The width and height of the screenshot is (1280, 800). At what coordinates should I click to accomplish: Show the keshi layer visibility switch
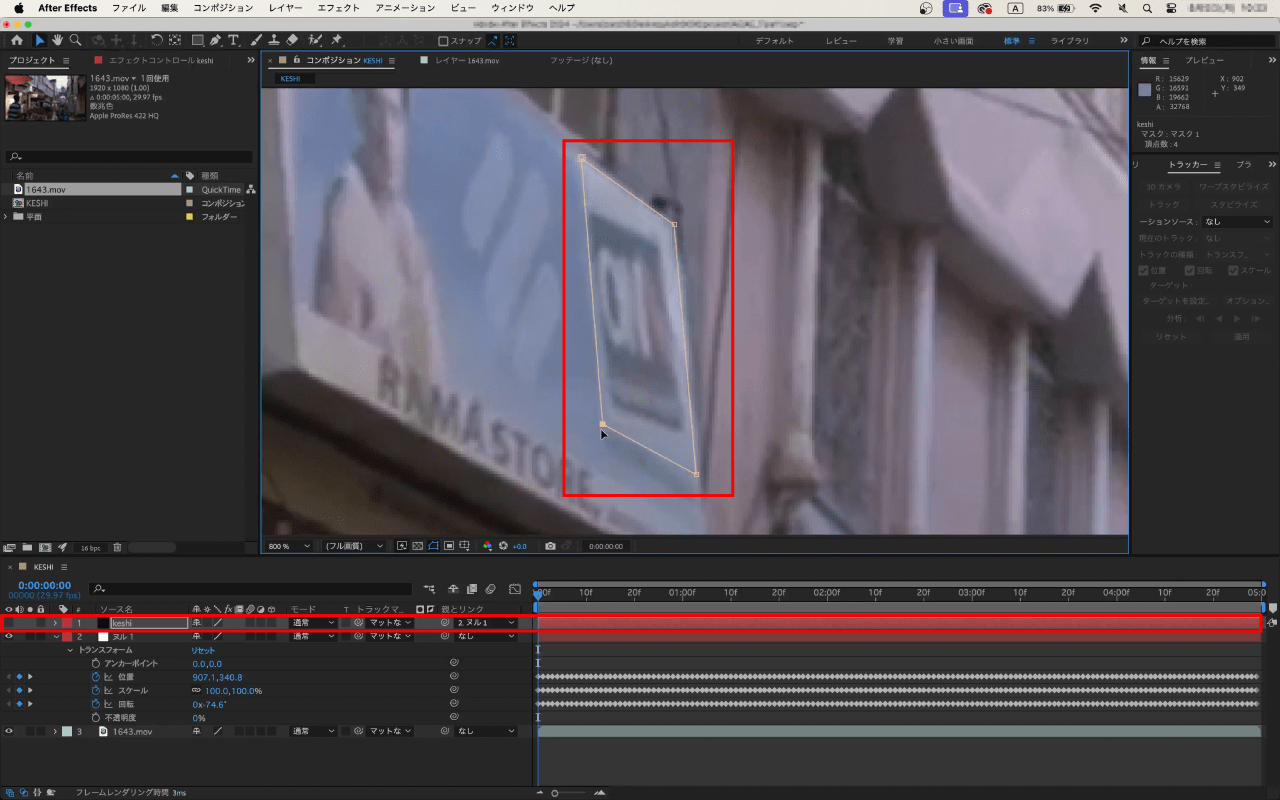pos(9,622)
